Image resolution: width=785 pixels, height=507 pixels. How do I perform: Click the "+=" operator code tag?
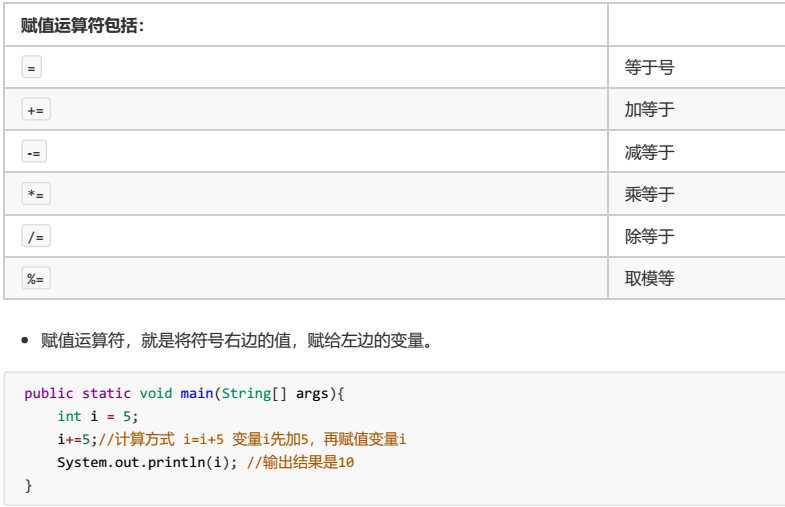click(x=35, y=110)
